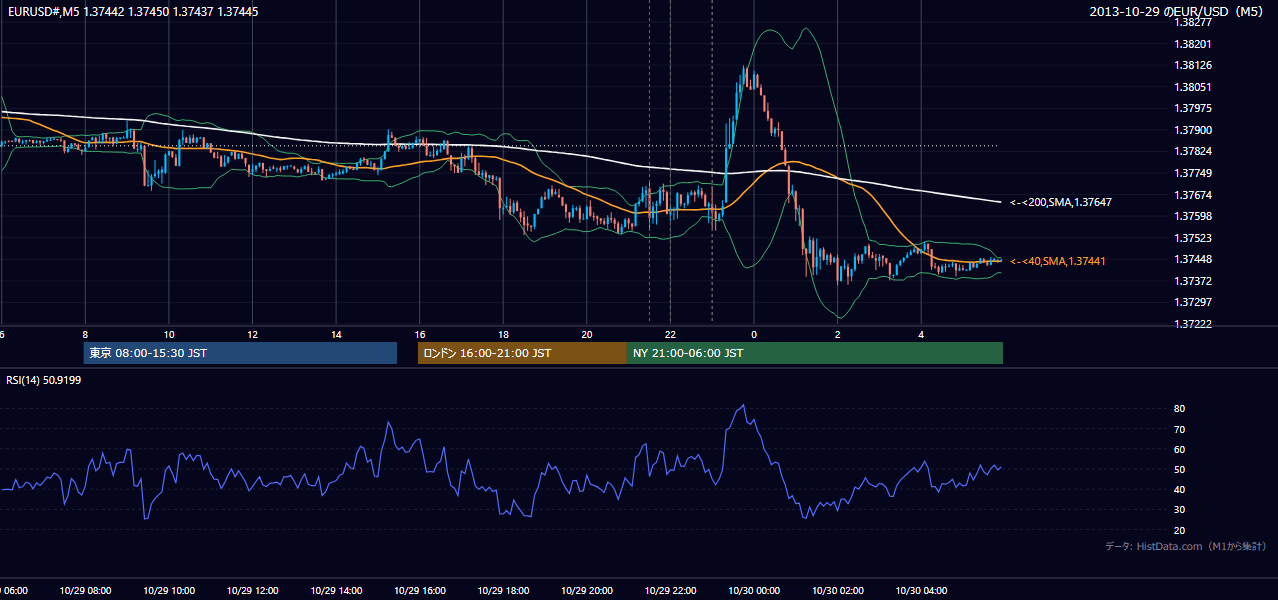The height and width of the screenshot is (600, 1278).
Task: Click the 10/30 00:00 time axis label
Action: pyautogui.click(x=754, y=591)
